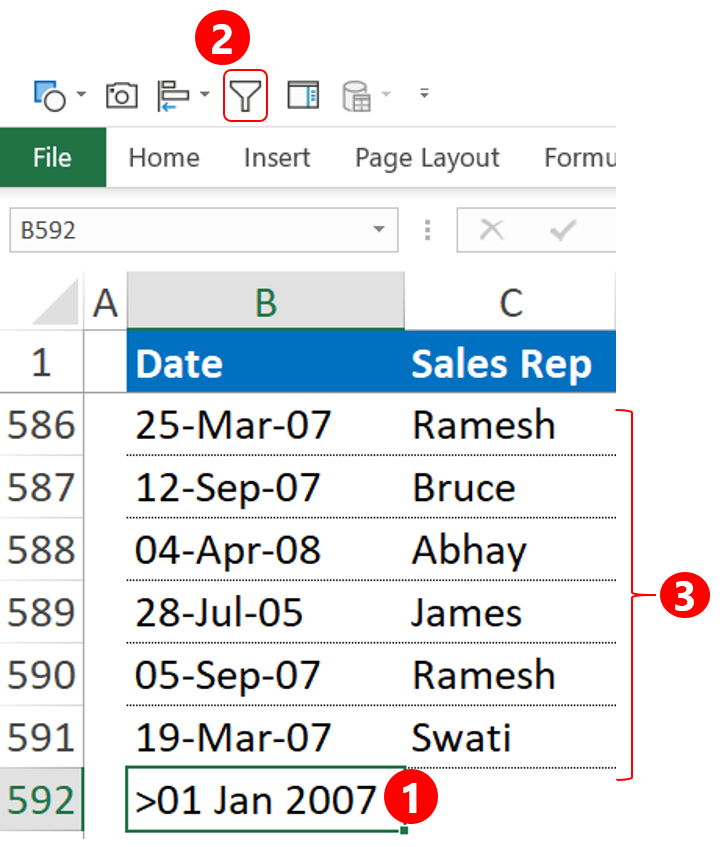Viewport: 722px width, 847px height.
Task: Click the Name Box showing B592
Action: click(x=204, y=230)
